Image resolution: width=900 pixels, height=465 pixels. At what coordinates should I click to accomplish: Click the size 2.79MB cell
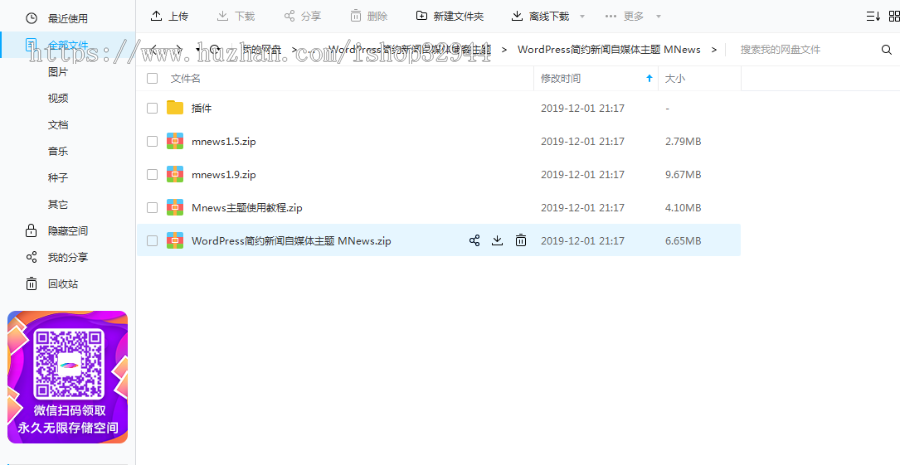(683, 141)
